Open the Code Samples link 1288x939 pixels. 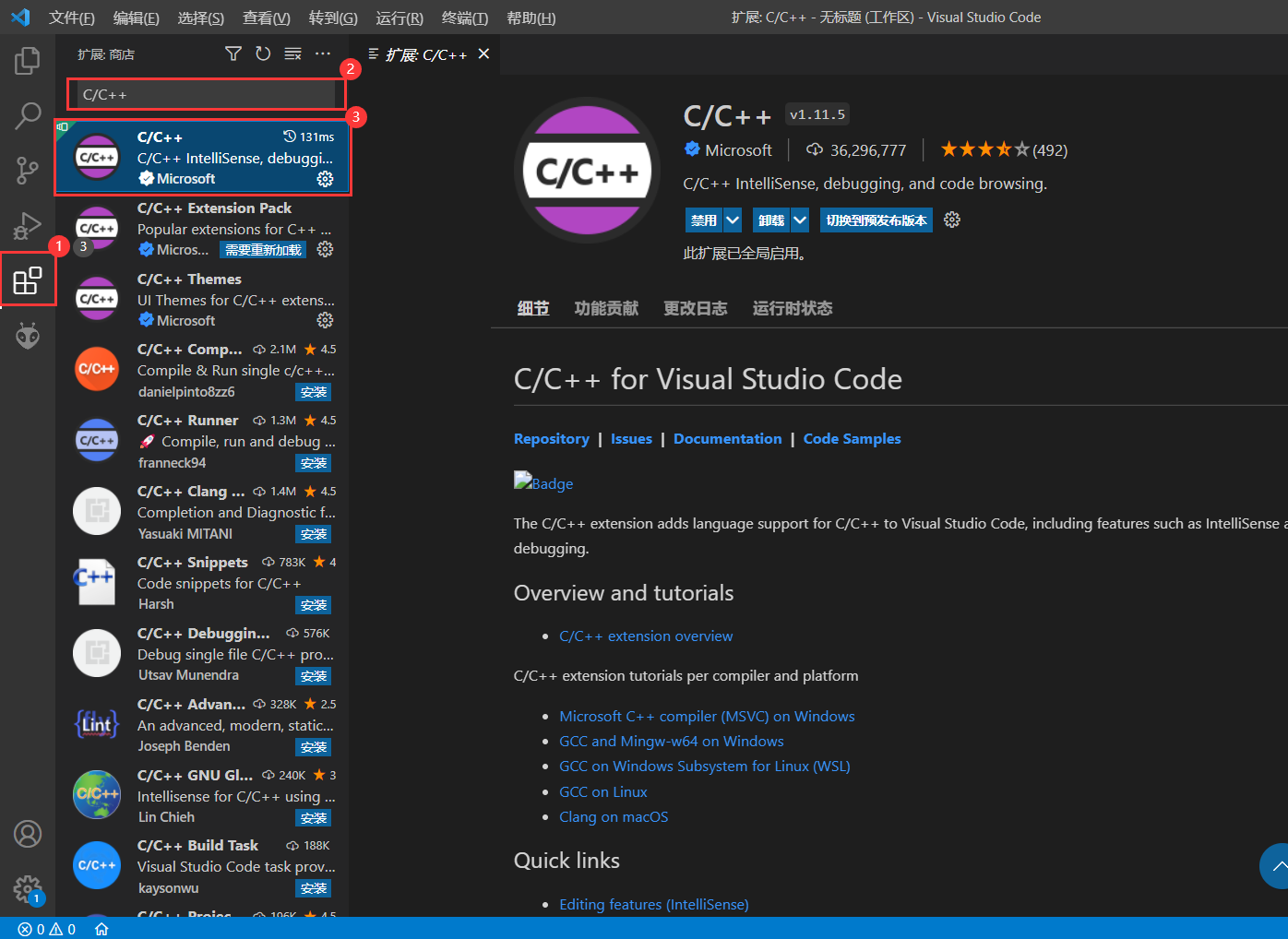coord(853,439)
